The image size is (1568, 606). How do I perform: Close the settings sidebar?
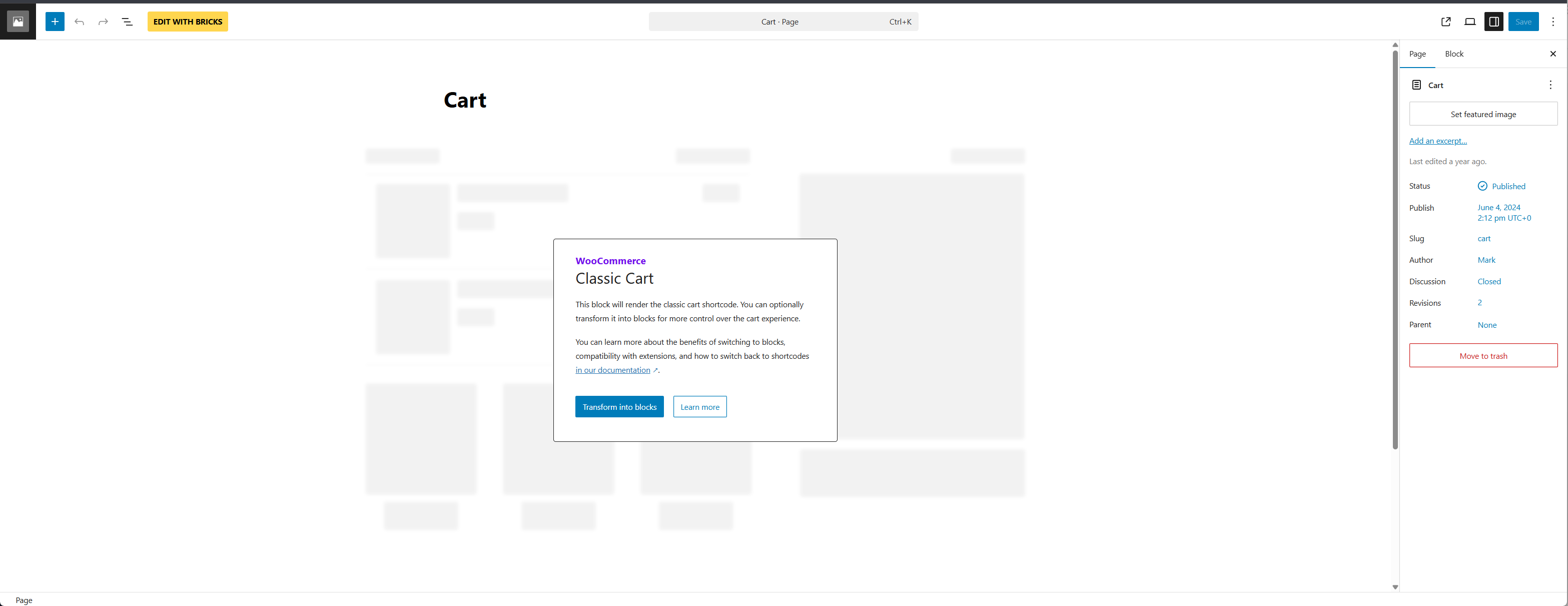point(1553,54)
